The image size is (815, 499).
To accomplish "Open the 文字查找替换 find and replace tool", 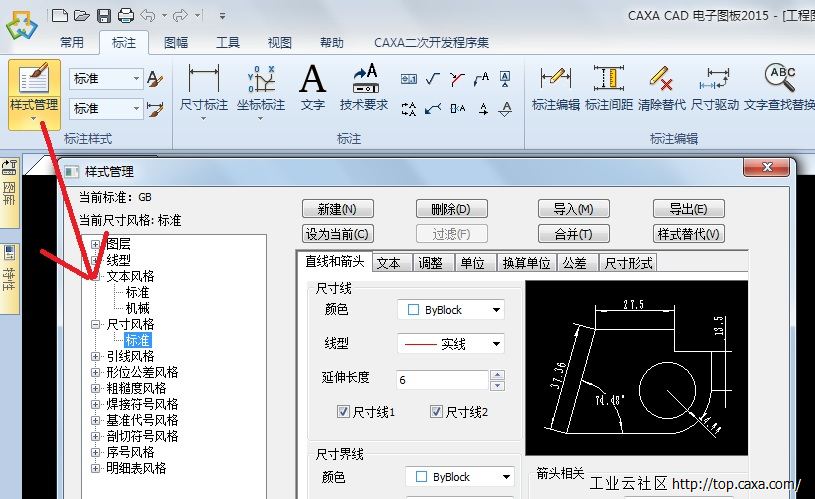I will pos(782,86).
